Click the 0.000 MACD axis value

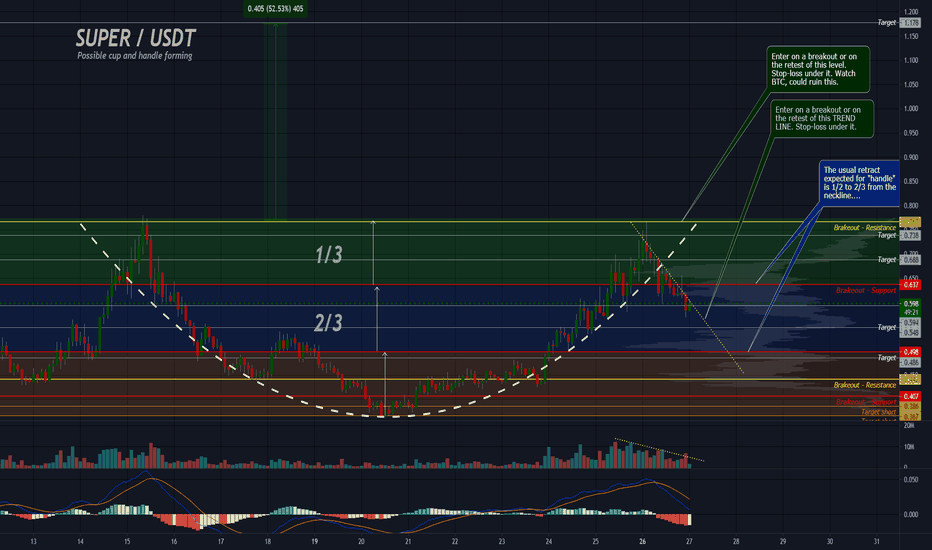911,515
